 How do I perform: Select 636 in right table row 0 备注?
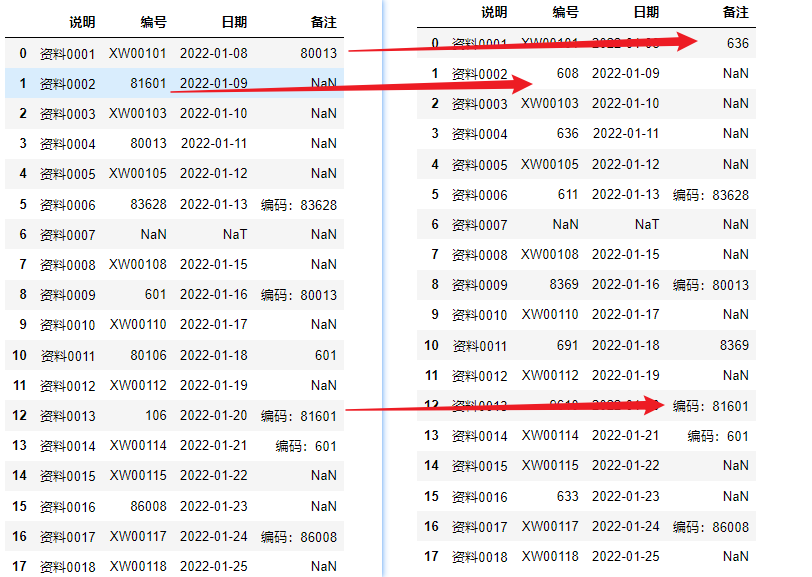(738, 43)
